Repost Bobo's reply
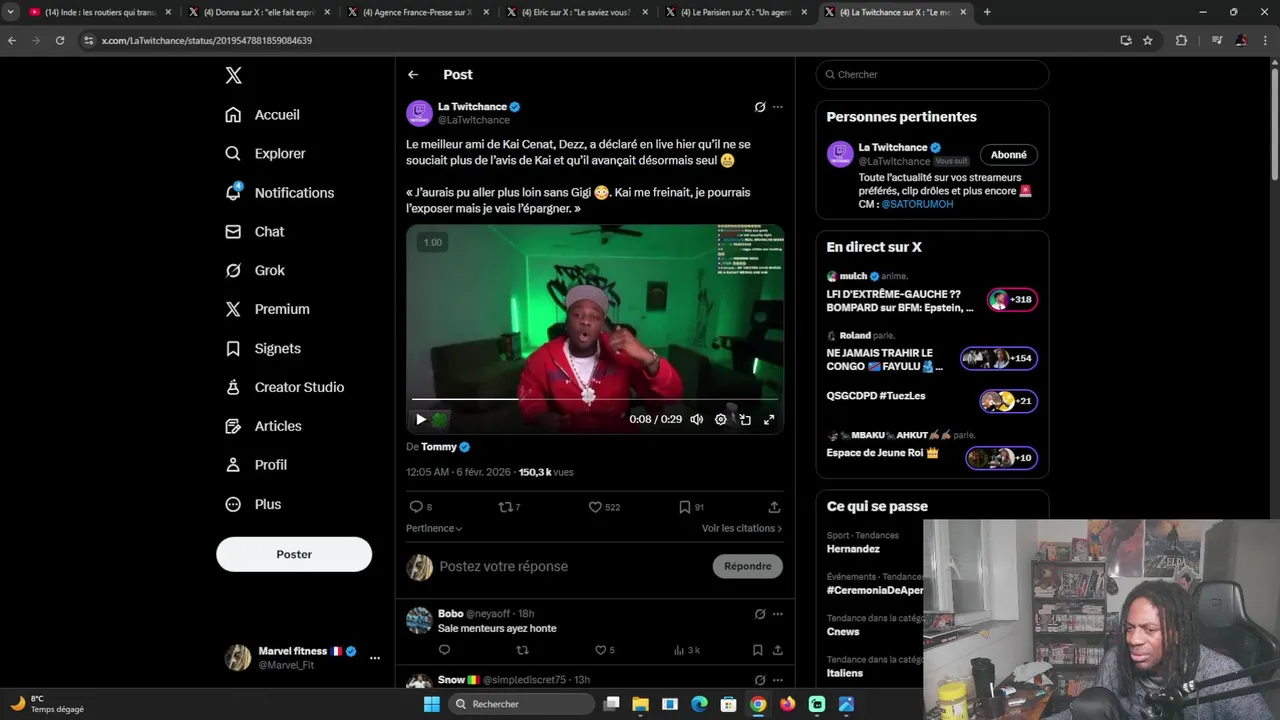This screenshot has width=1280, height=720. (x=522, y=650)
